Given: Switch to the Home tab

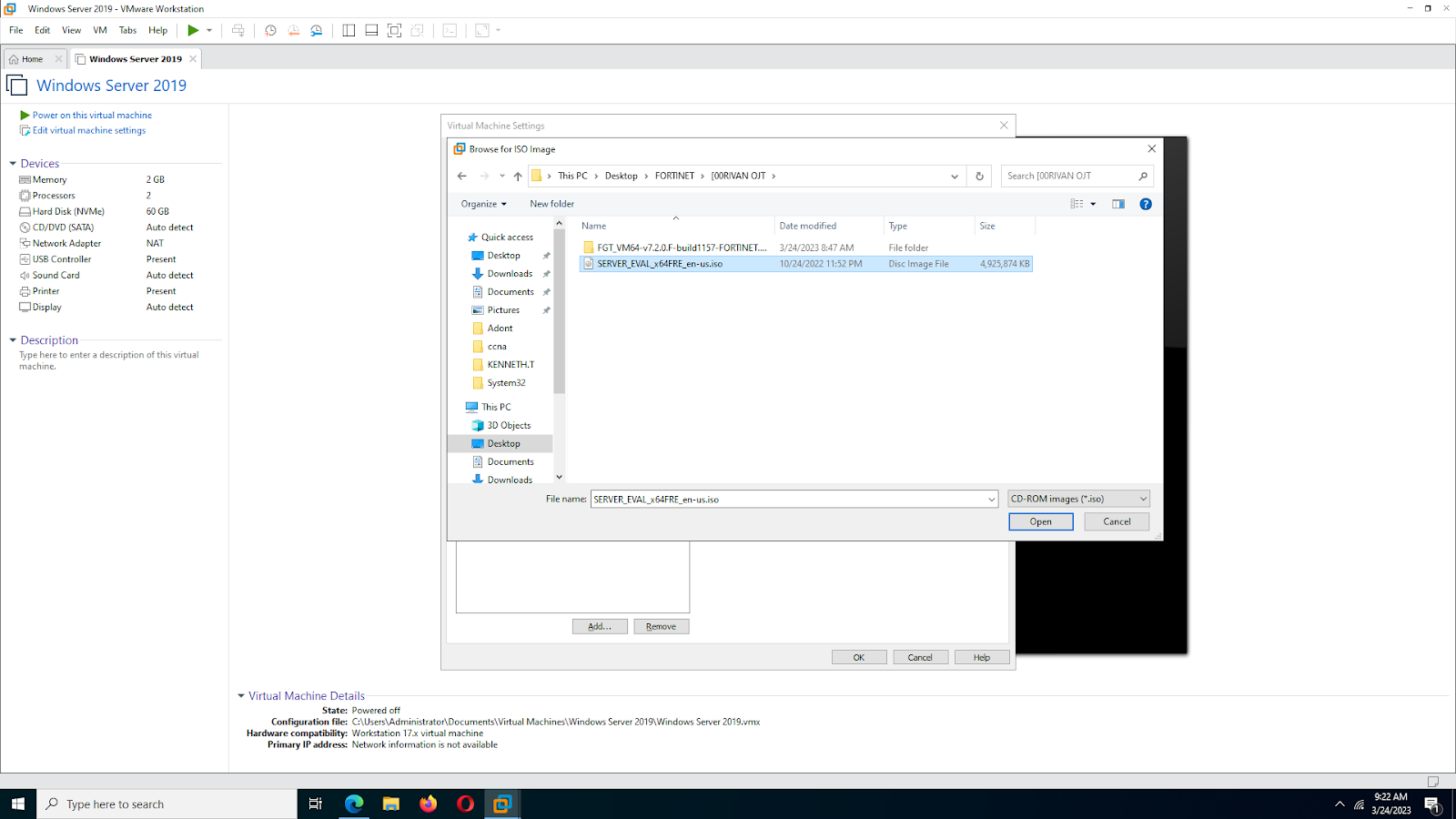Looking at the screenshot, I should [32, 59].
